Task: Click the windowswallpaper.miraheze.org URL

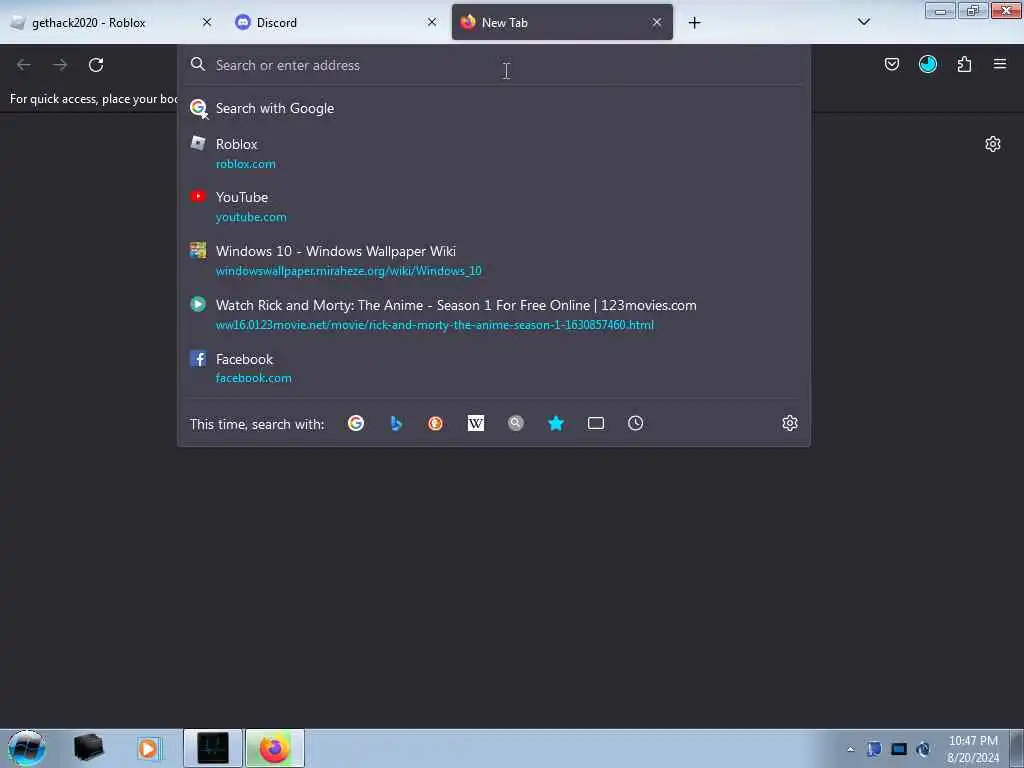Action: point(349,270)
